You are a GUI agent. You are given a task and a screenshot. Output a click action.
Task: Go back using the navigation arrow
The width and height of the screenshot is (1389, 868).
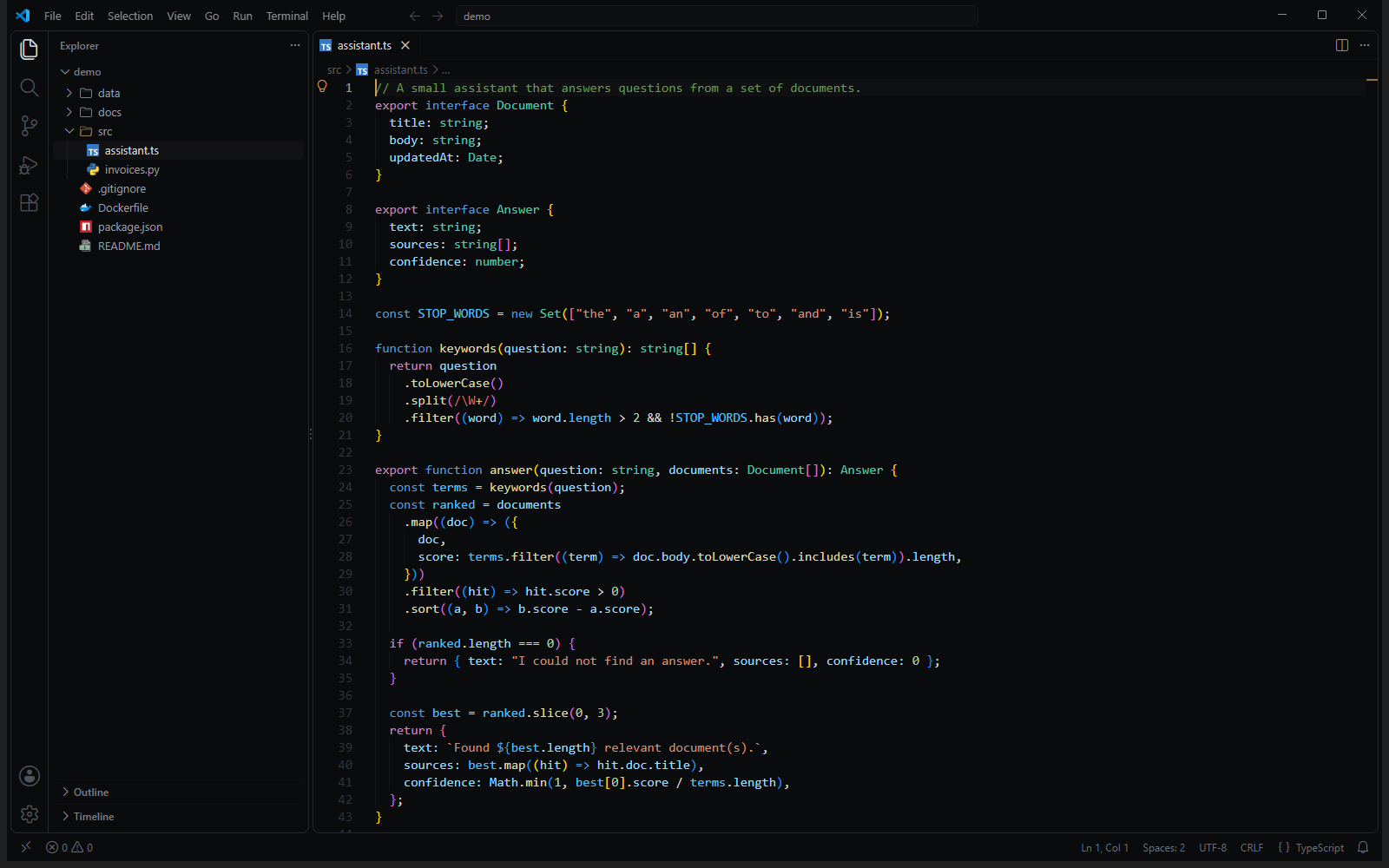click(415, 16)
